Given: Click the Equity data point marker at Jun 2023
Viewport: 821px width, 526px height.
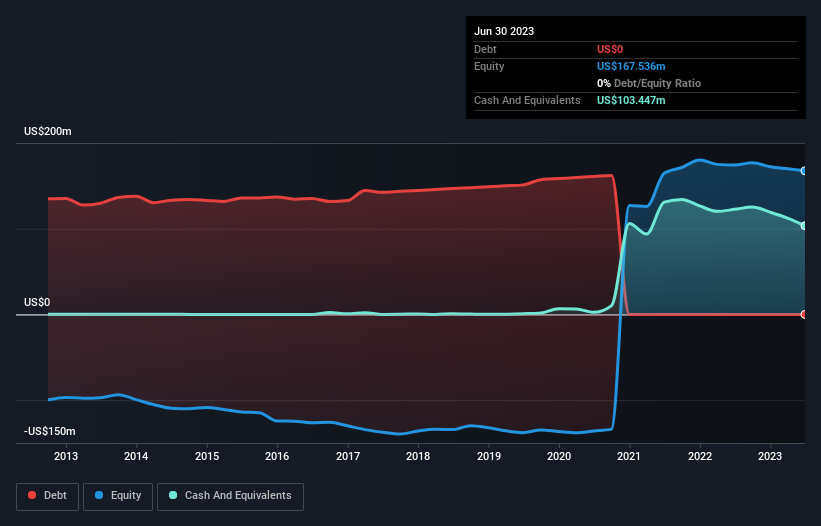Looking at the screenshot, I should [x=804, y=171].
